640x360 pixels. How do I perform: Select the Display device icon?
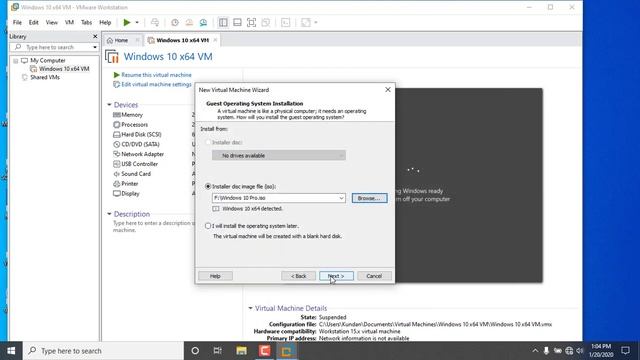[117, 193]
